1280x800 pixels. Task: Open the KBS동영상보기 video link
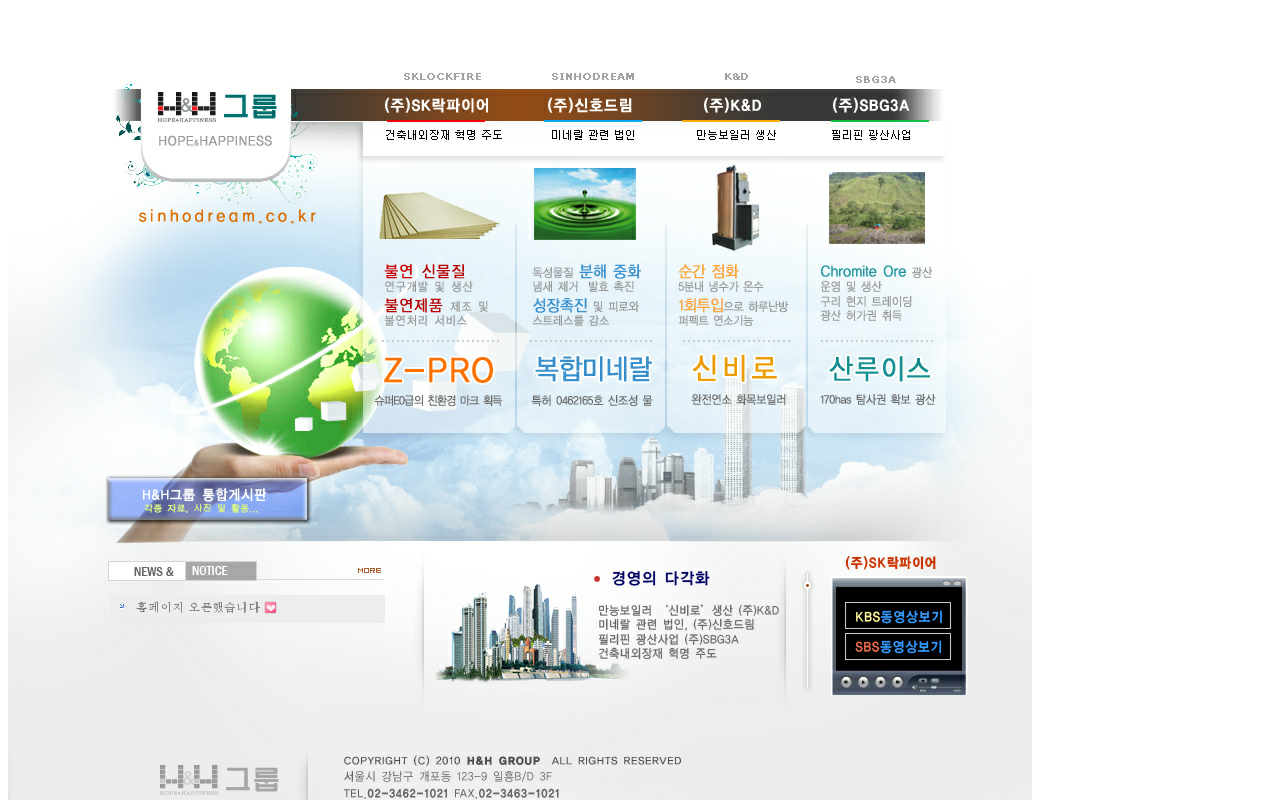click(x=897, y=617)
